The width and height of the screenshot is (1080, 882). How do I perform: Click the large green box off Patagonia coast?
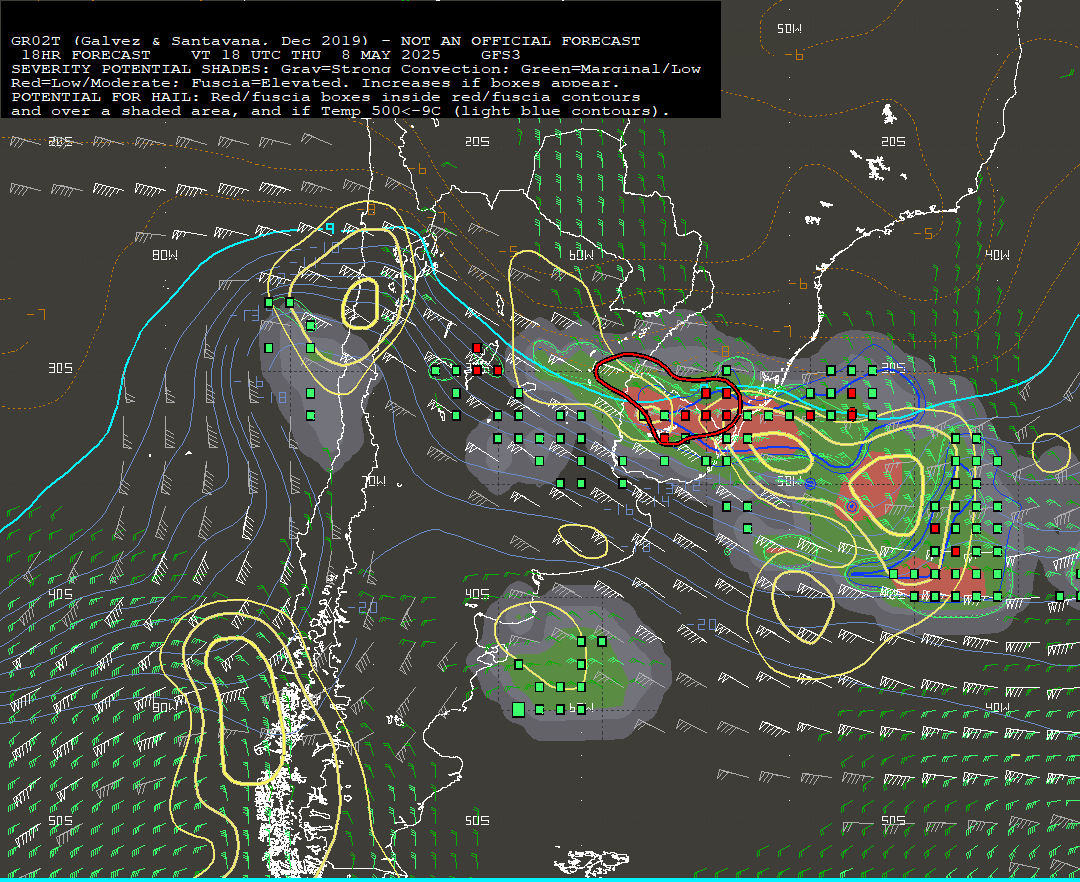click(x=519, y=709)
